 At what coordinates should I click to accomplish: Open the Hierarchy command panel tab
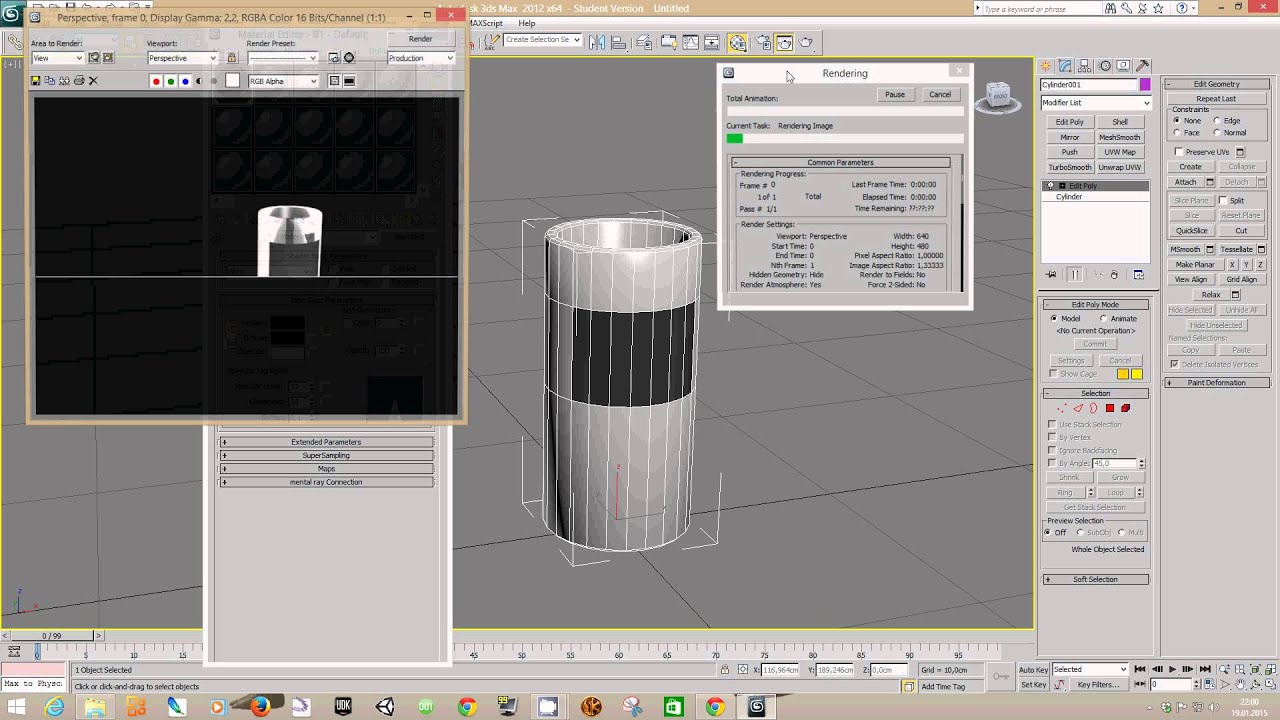point(1086,66)
